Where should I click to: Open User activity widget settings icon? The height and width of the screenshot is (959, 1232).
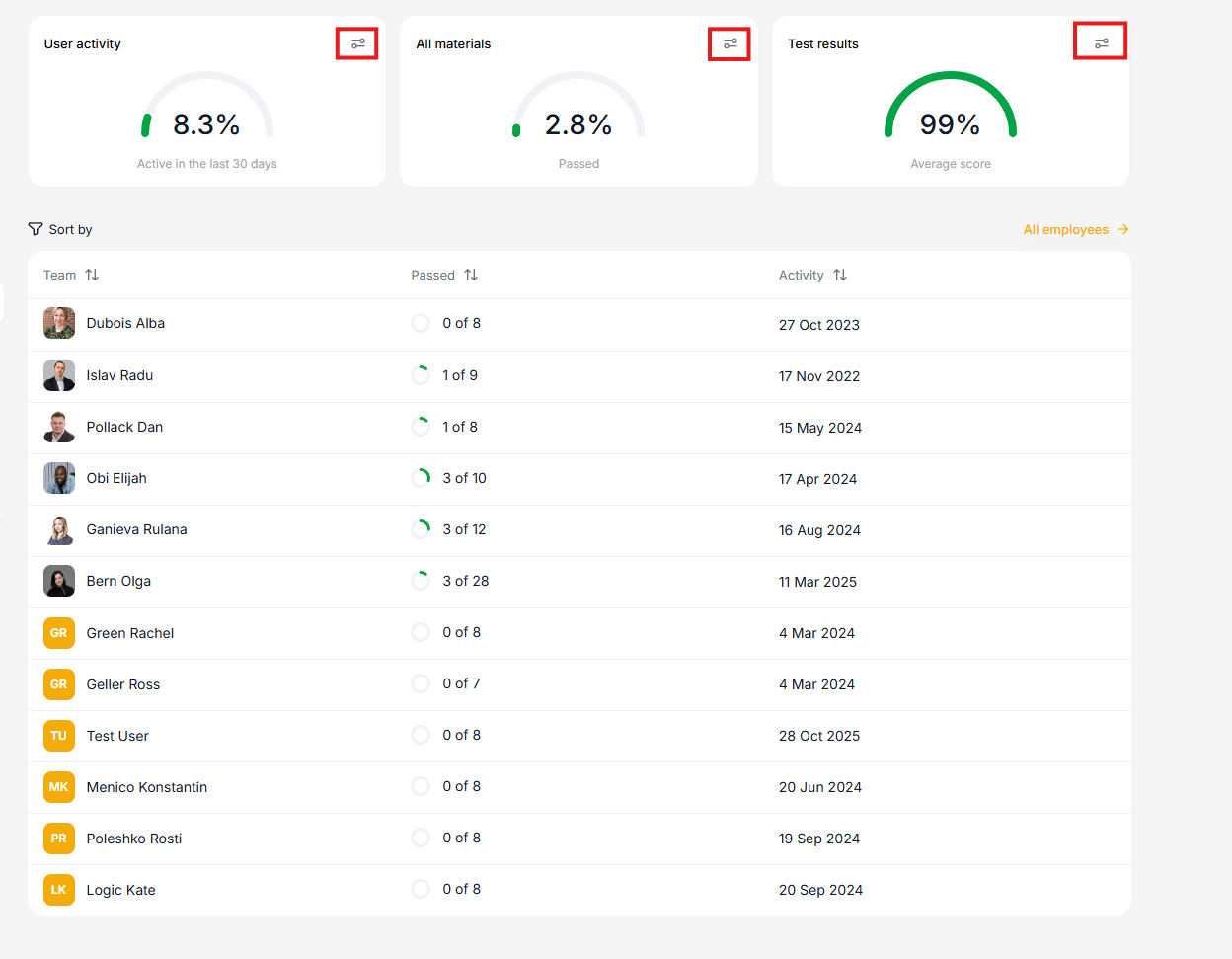[357, 43]
